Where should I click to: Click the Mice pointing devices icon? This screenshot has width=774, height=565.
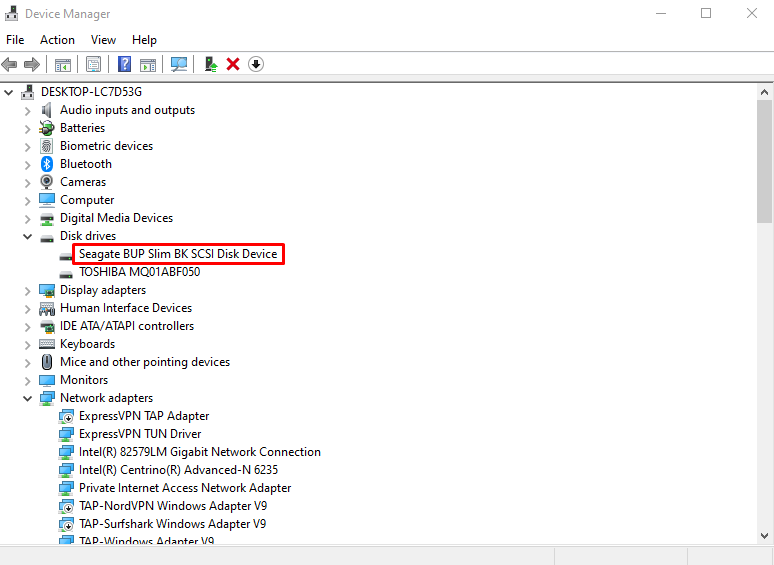[x=47, y=362]
